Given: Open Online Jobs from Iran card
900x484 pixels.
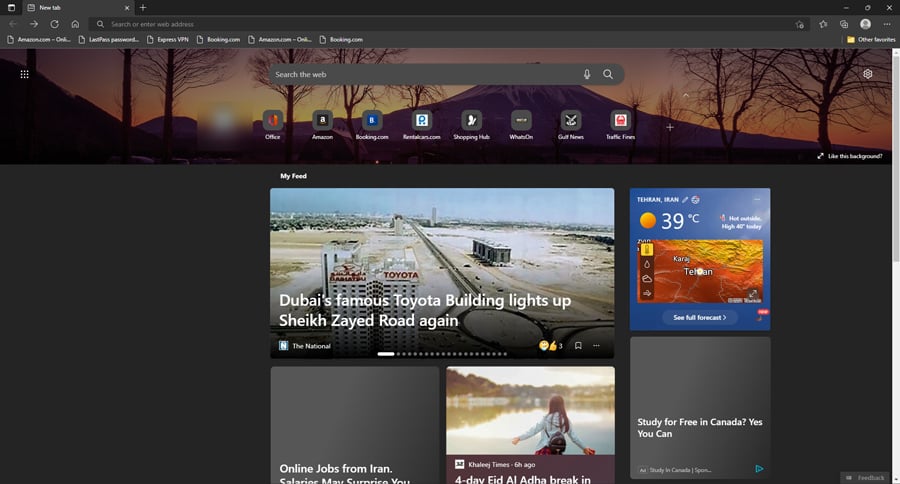Looking at the screenshot, I should pyautogui.click(x=355, y=425).
